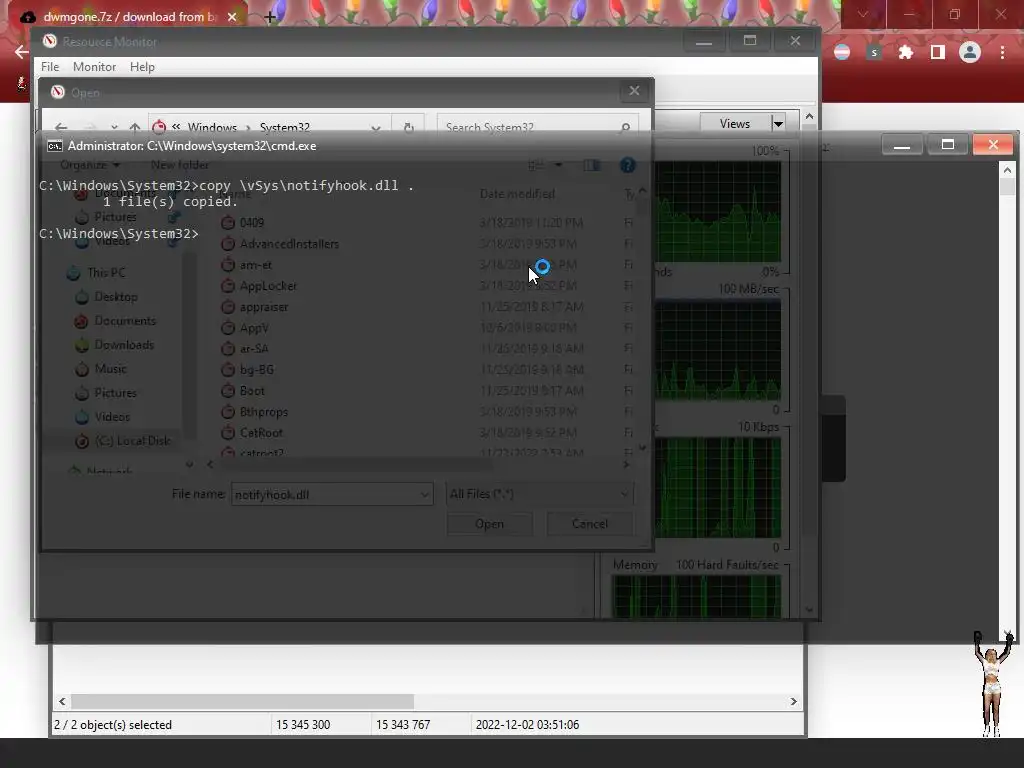Select (C:) Local Disk in navigation pane
This screenshot has height=768, width=1024.
(133, 441)
